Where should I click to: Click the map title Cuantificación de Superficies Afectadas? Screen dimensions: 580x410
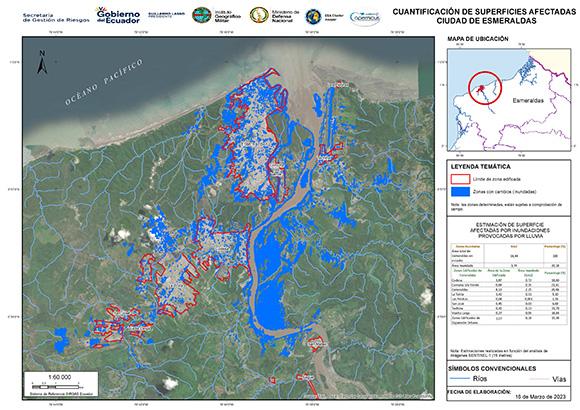coord(484,12)
